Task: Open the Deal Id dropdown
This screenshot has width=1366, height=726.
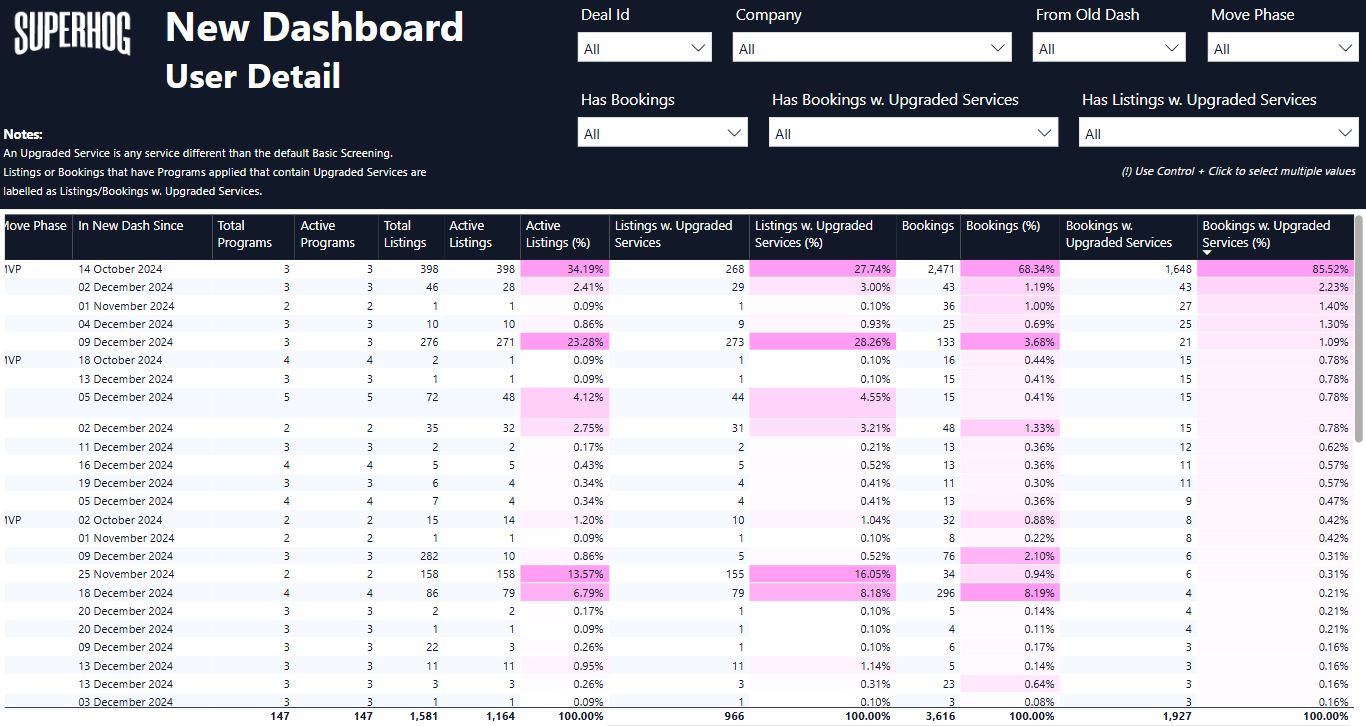Action: pos(644,48)
